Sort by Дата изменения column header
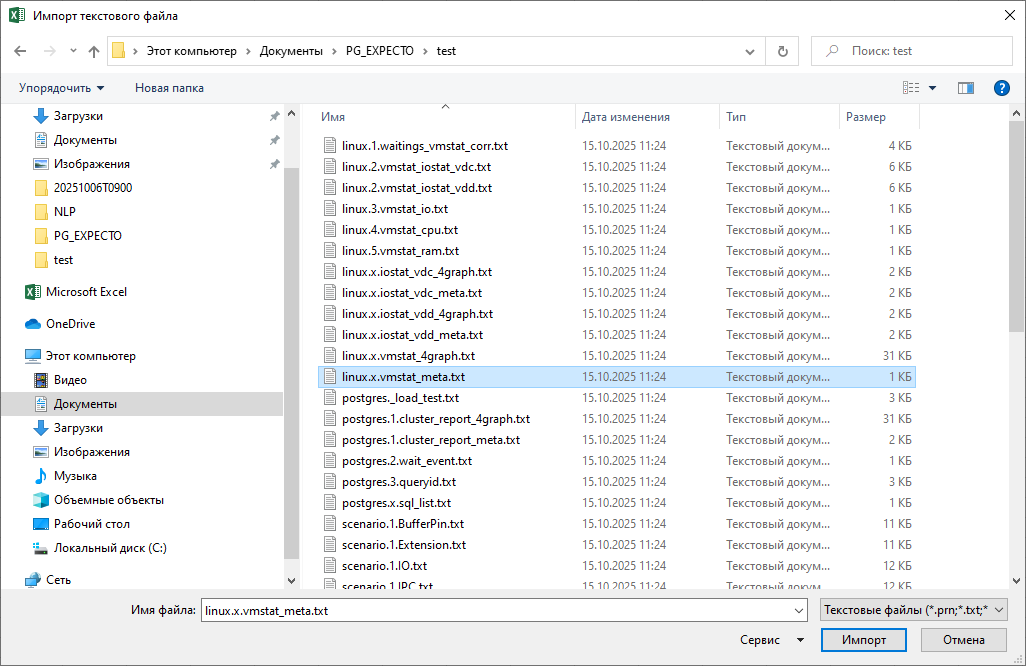The width and height of the screenshot is (1026, 666). [x=626, y=116]
